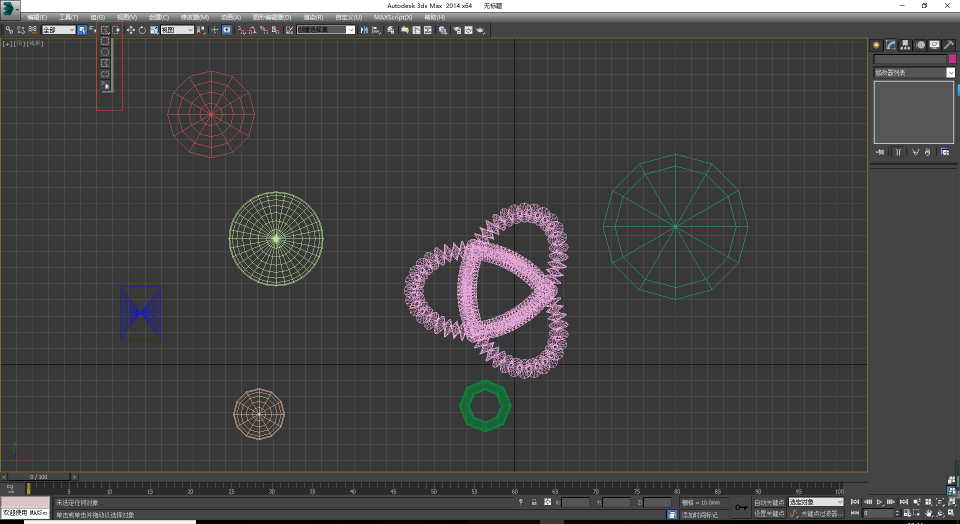Toggle Set Key (设置关键点) mode
This screenshot has width=960, height=524.
point(768,513)
